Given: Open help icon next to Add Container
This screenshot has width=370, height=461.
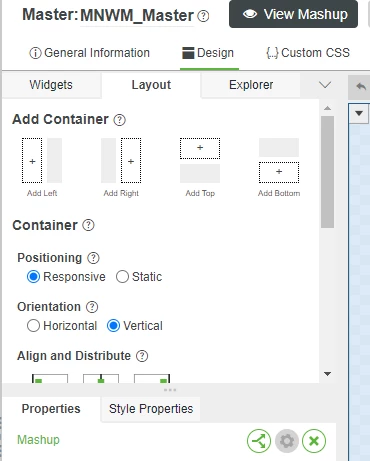Looking at the screenshot, I should click(x=119, y=120).
